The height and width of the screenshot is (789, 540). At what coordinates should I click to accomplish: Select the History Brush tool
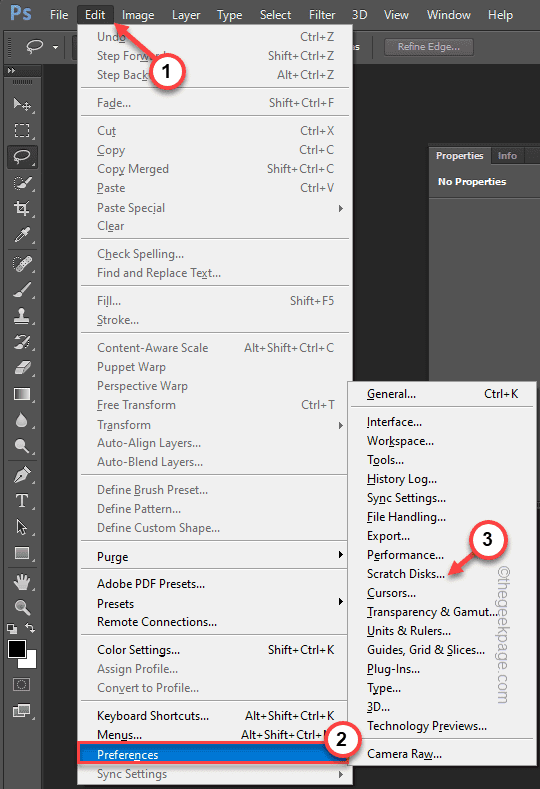point(22,342)
